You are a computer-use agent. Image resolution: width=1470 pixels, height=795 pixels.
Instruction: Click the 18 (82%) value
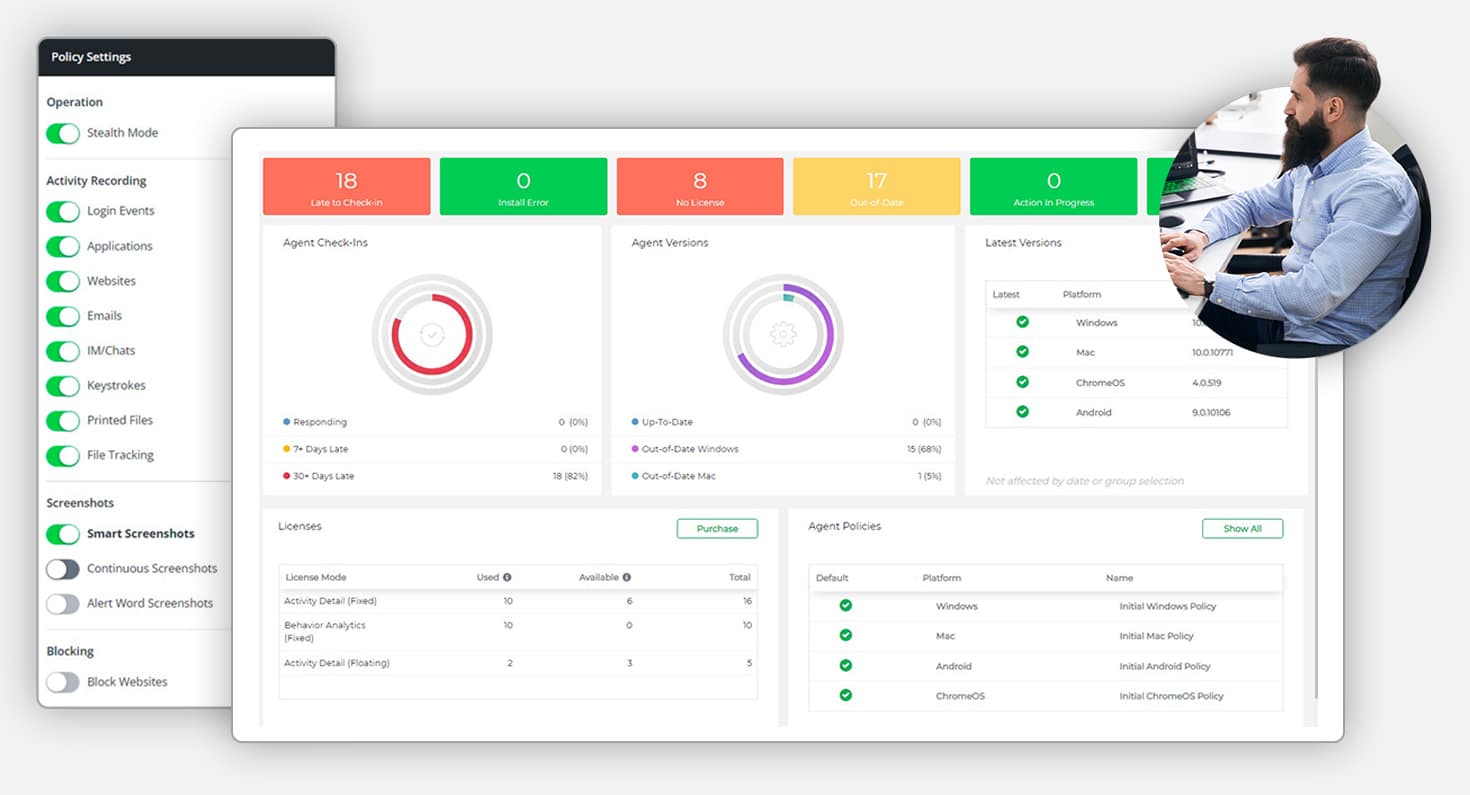[570, 476]
